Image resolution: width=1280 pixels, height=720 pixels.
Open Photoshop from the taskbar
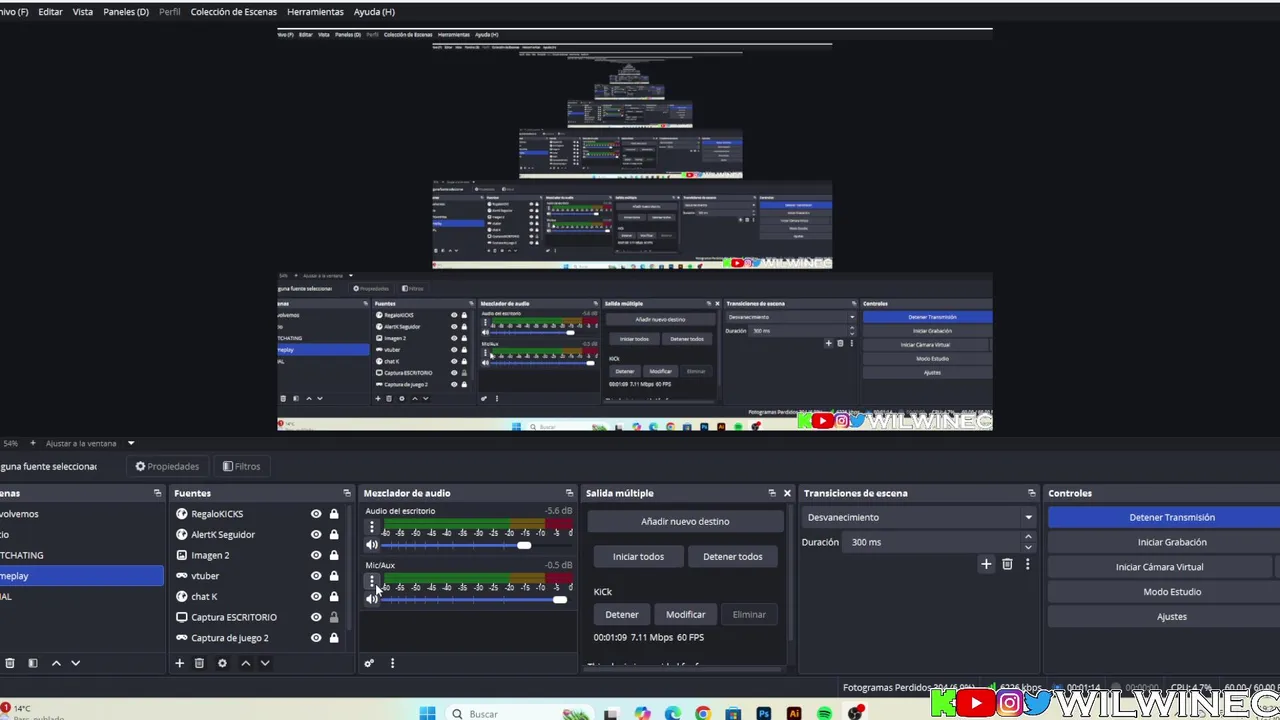(x=764, y=713)
